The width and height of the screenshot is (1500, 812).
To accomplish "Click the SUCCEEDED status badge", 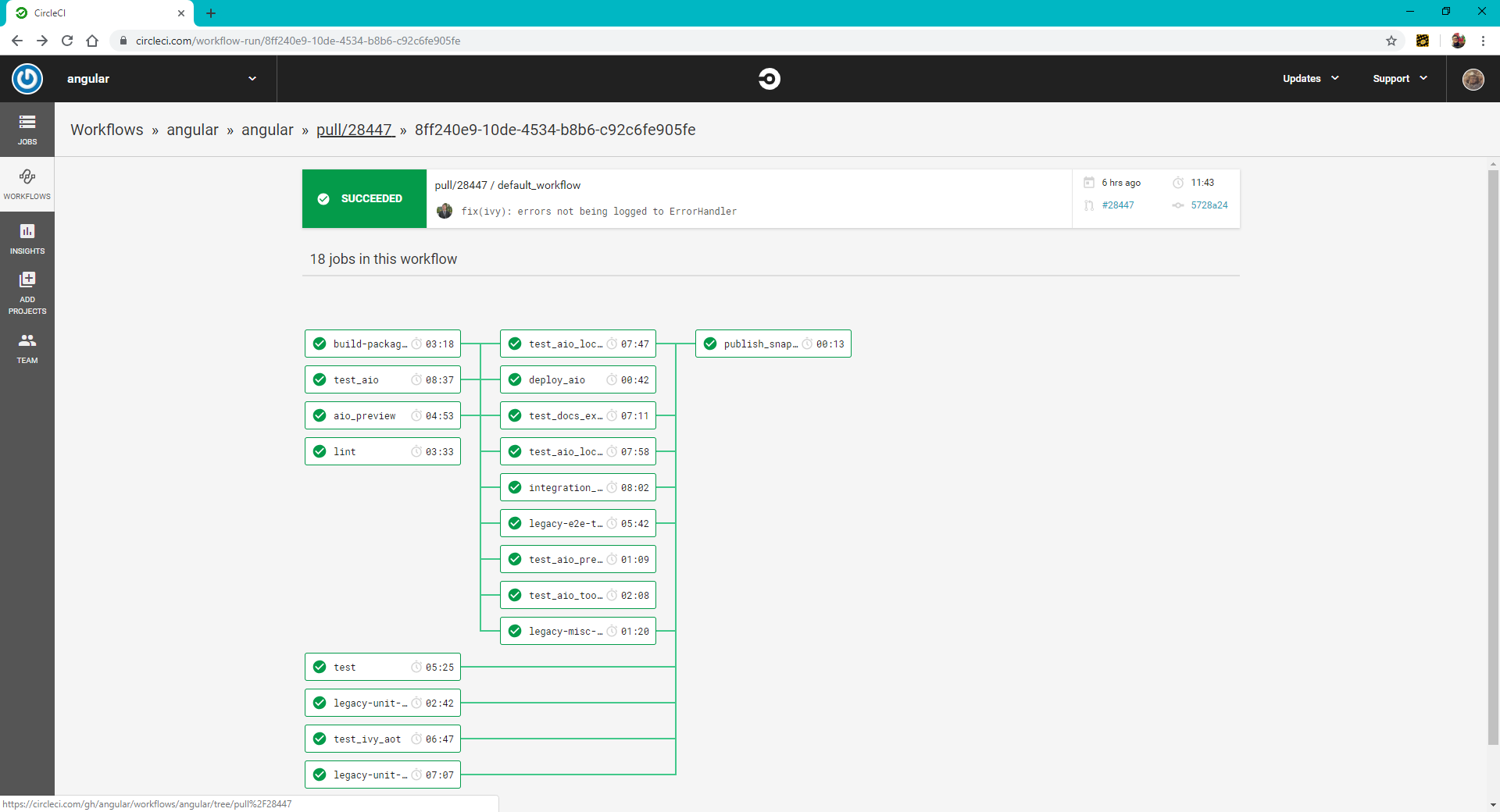I will click(x=364, y=198).
